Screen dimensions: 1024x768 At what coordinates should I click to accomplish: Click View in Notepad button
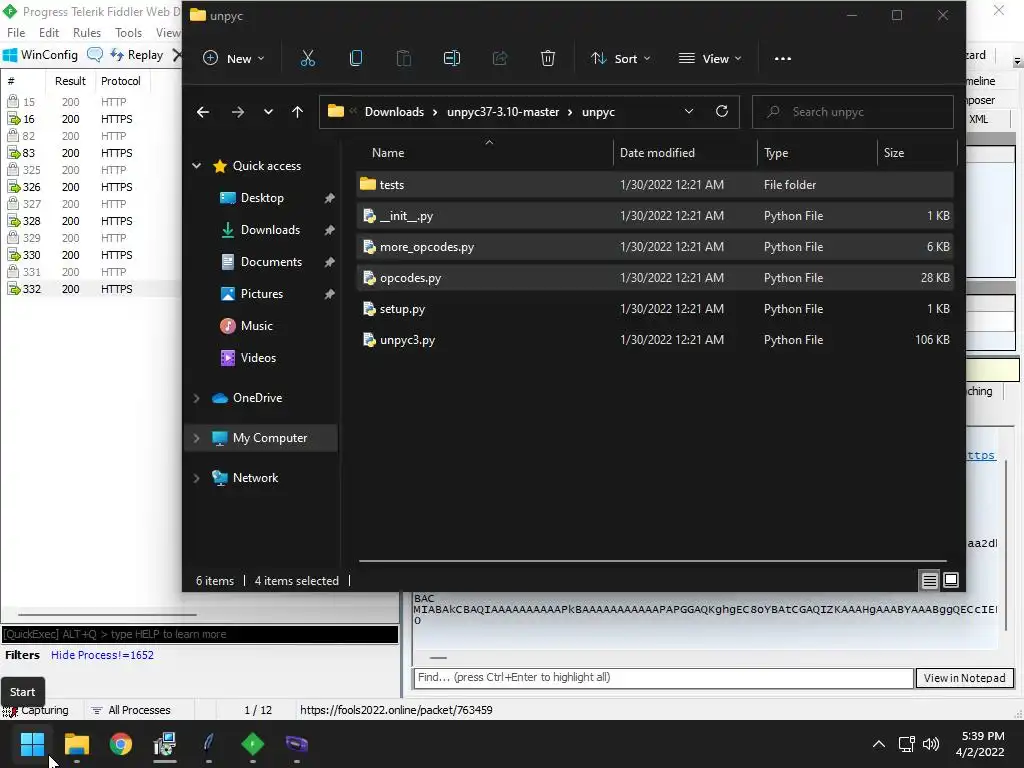tap(965, 678)
